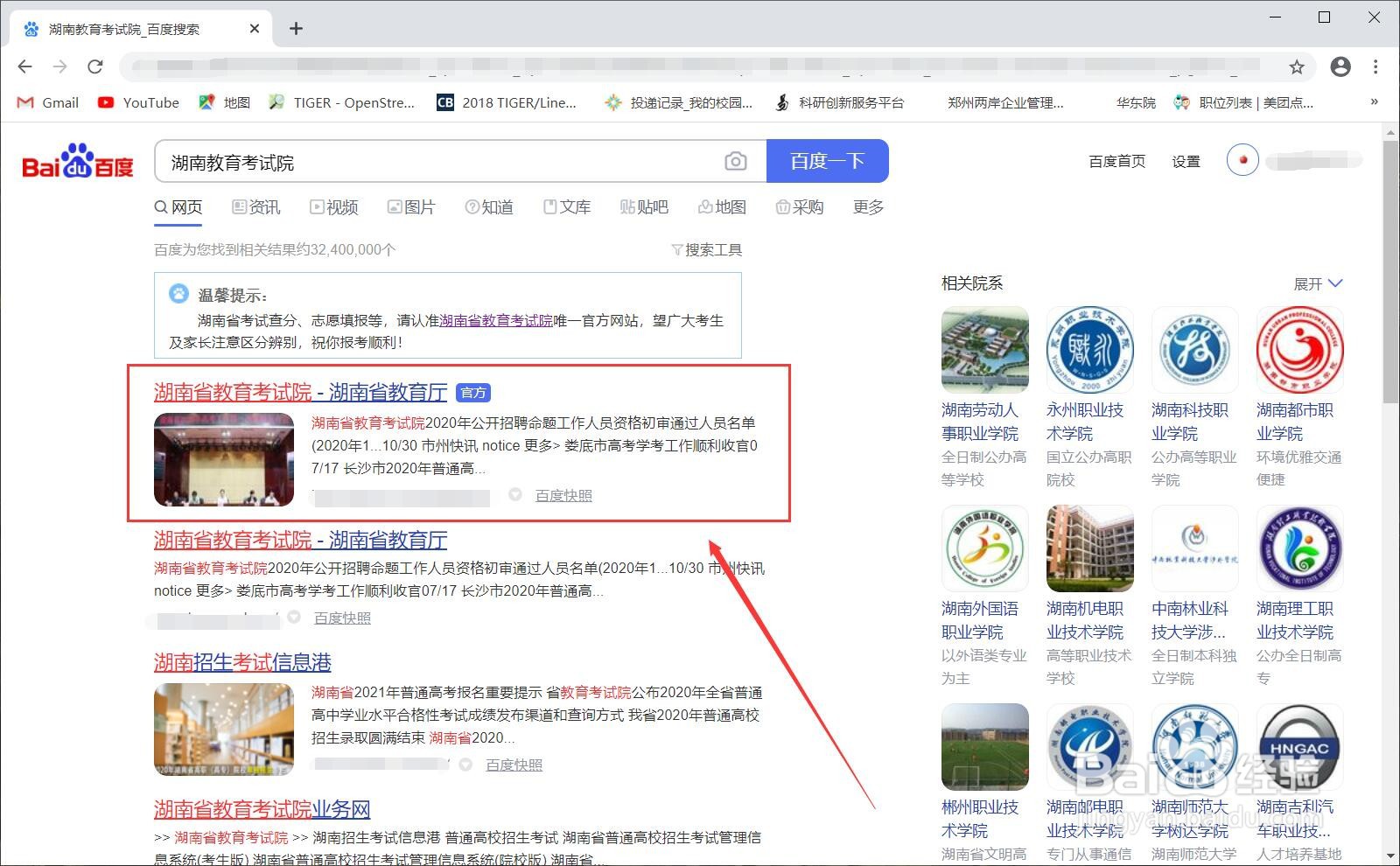This screenshot has height=866, width=1400.
Task: Reload the current page
Action: point(96,66)
